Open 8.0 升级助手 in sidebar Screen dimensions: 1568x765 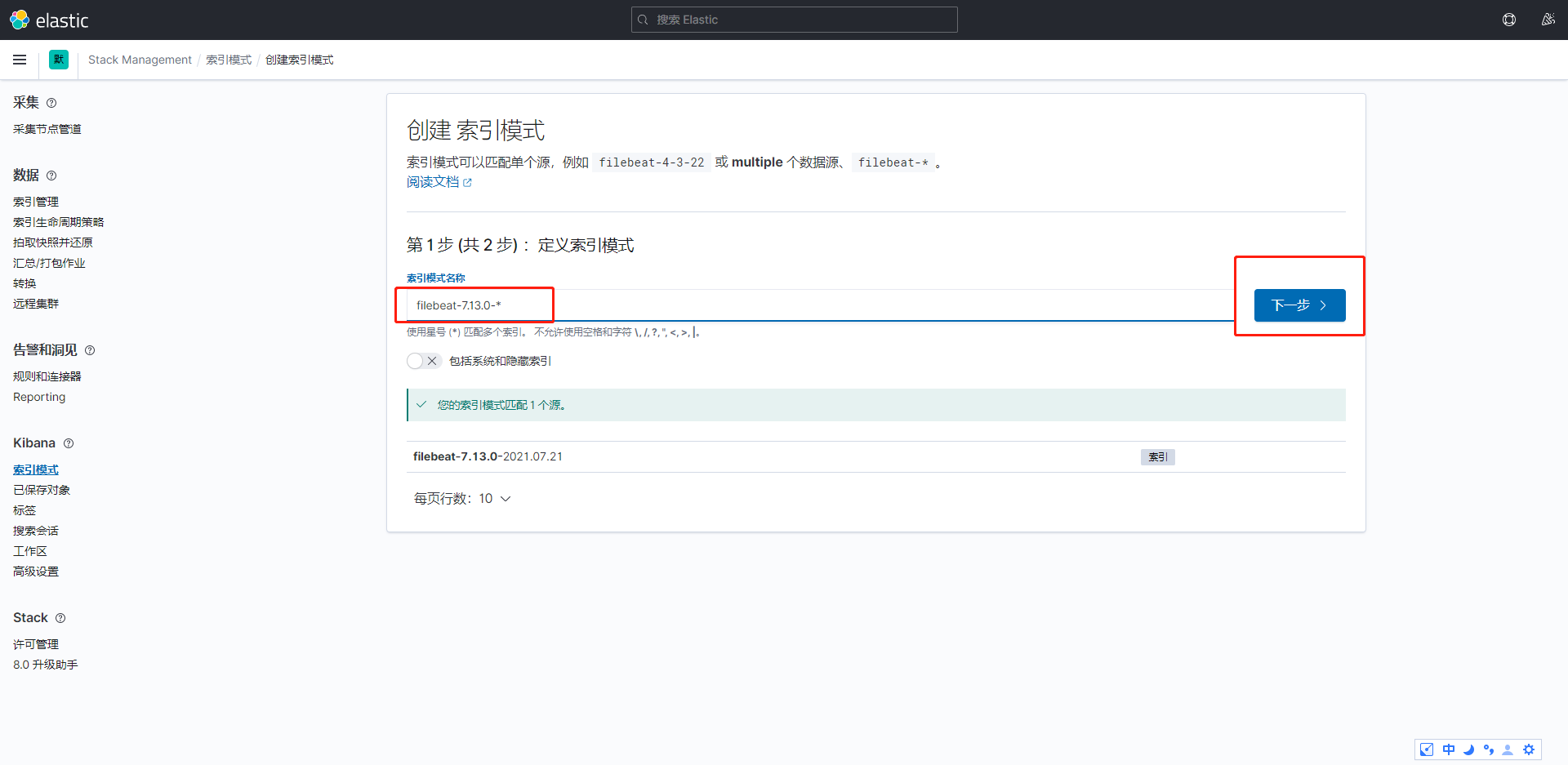pyautogui.click(x=46, y=665)
